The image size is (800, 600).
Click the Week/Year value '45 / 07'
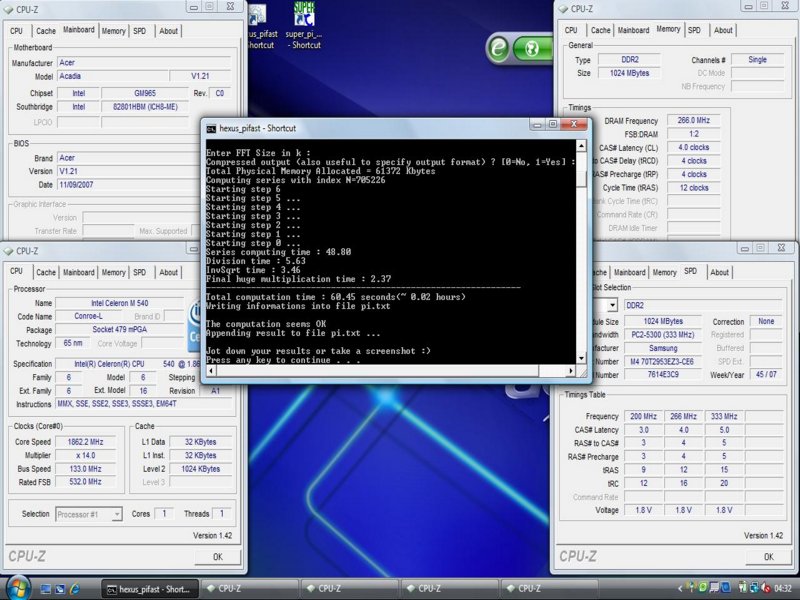click(x=766, y=374)
